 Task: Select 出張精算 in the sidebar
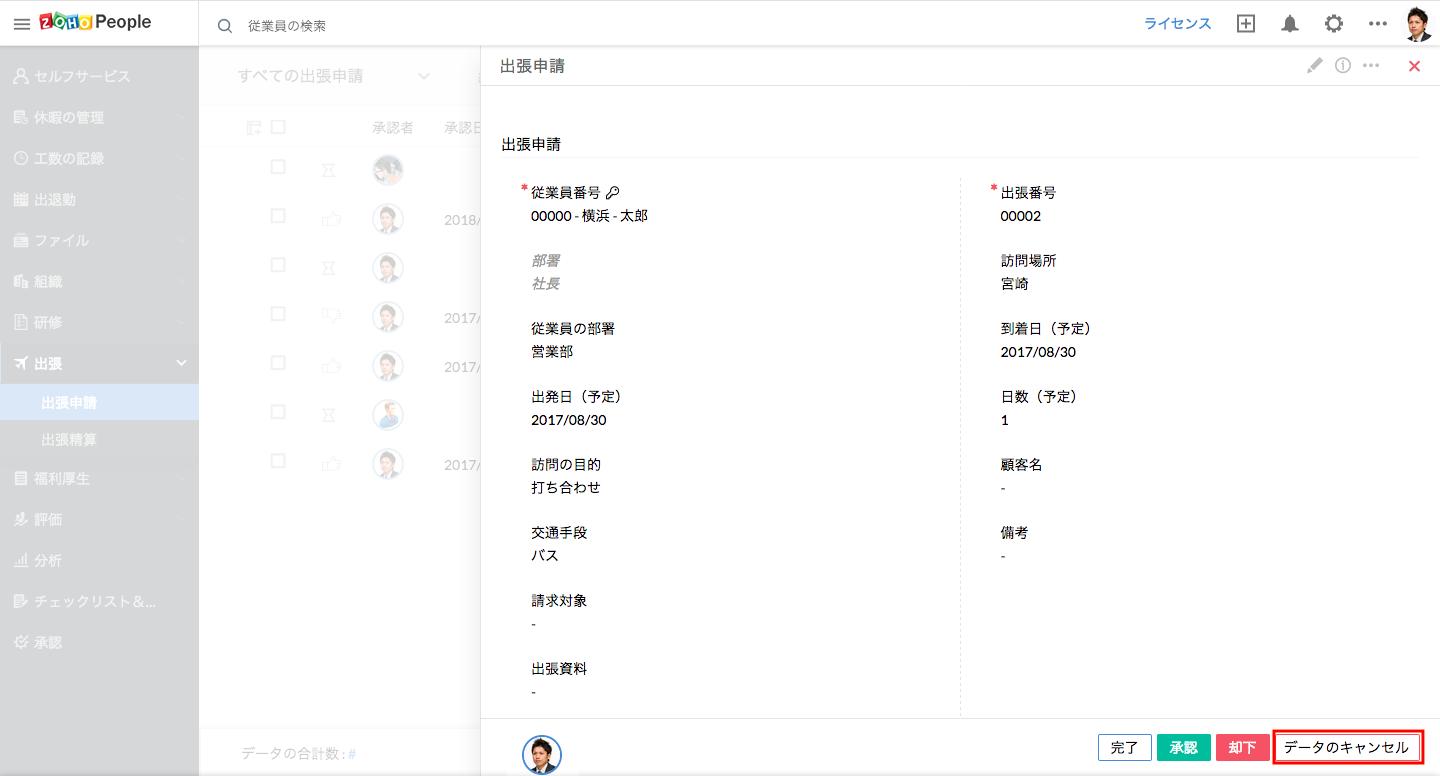[x=99, y=440]
